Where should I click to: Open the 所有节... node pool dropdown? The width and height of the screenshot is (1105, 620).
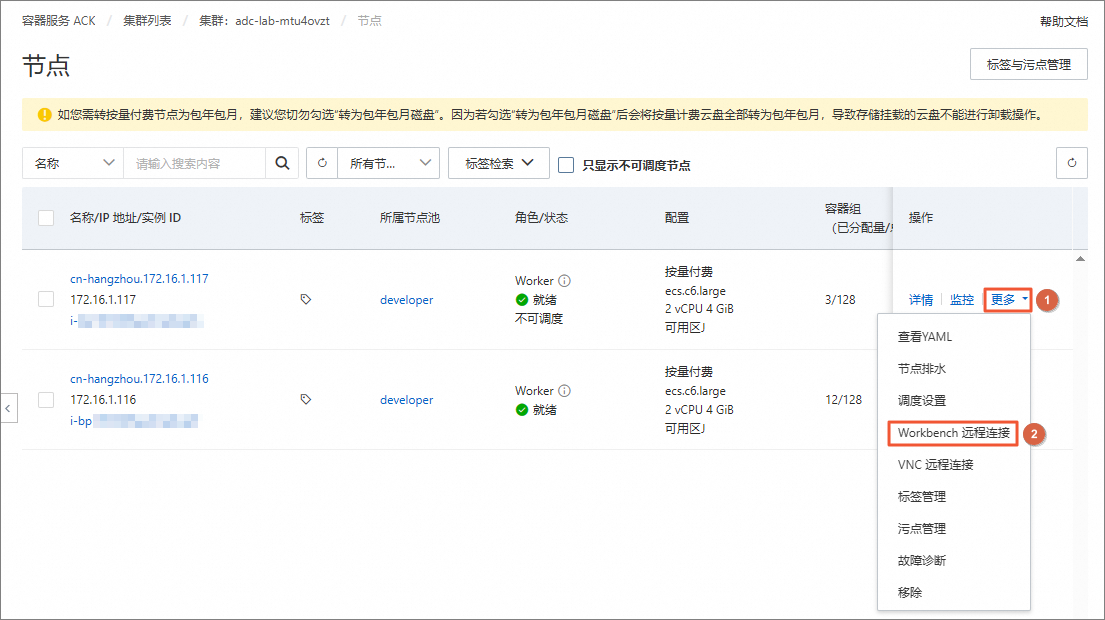point(389,163)
